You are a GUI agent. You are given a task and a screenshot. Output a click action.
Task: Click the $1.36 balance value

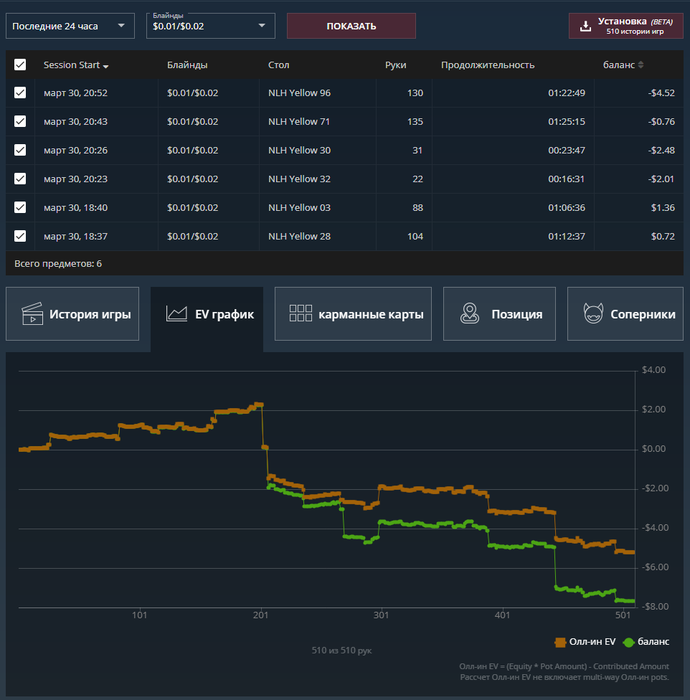click(x=663, y=207)
